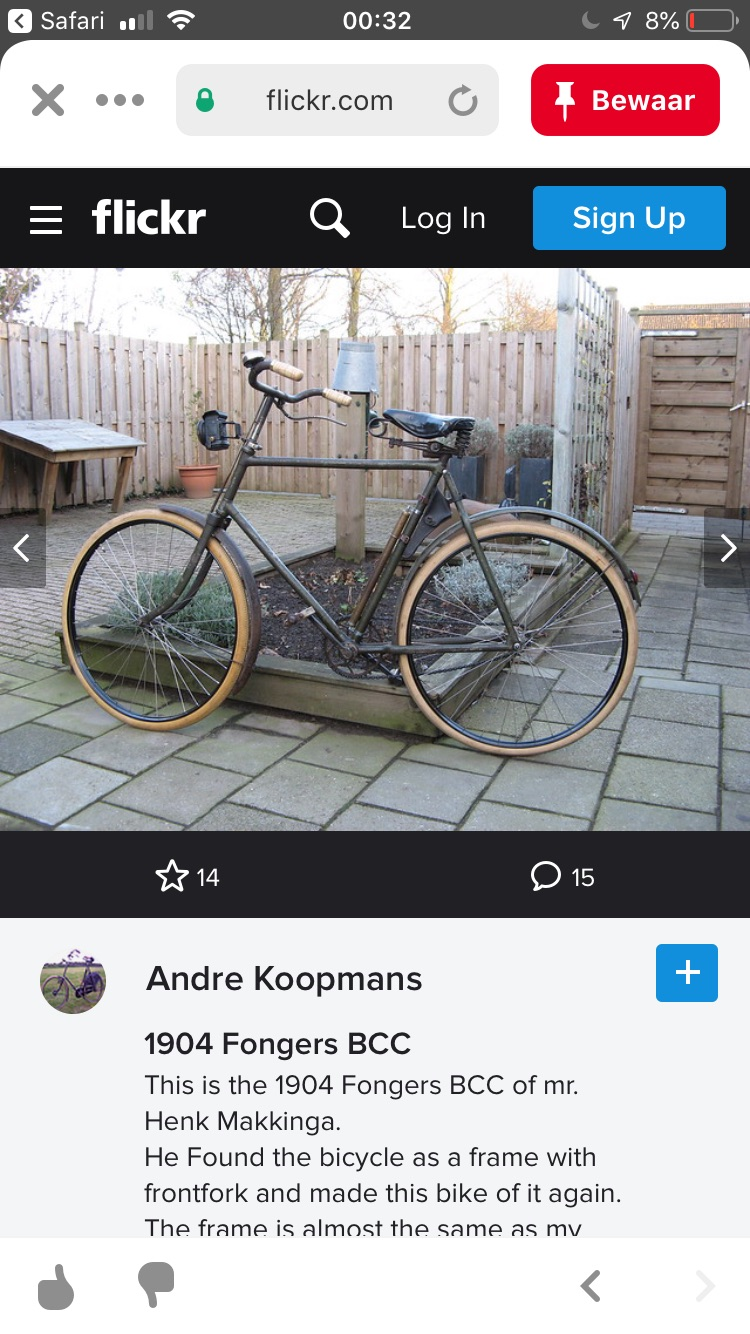Close the in-app browser with X
This screenshot has width=750, height=1334.
tap(47, 100)
